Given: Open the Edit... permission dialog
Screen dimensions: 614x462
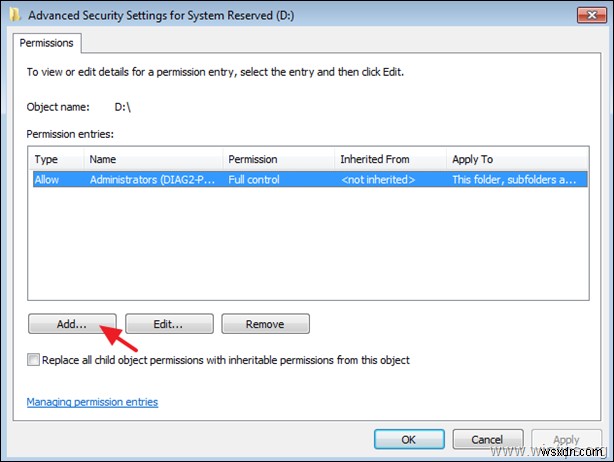Looking at the screenshot, I should (169, 324).
